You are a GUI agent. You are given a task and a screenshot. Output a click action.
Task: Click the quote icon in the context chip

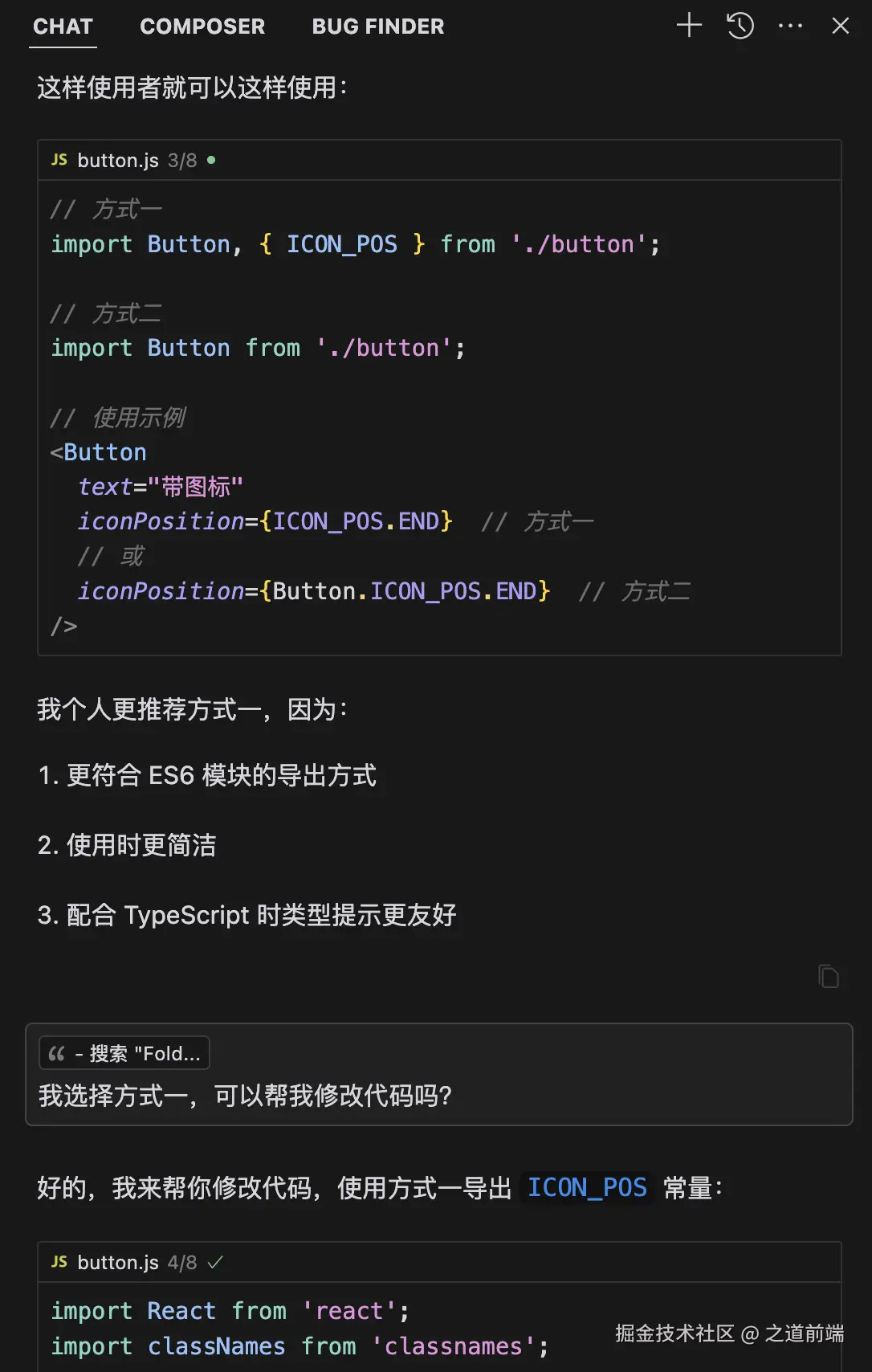pyautogui.click(x=57, y=1053)
